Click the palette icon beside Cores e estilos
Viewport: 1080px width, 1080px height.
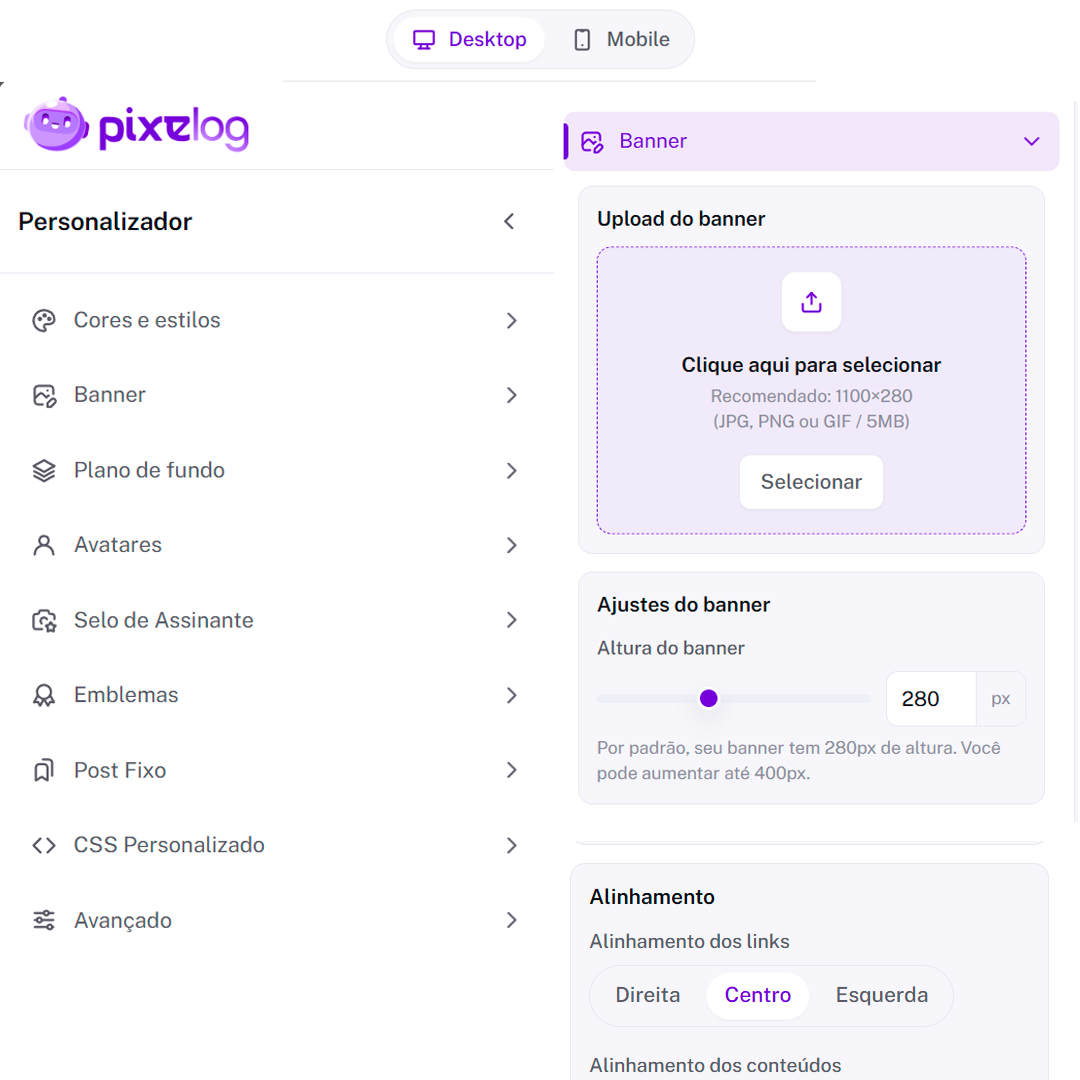44,321
